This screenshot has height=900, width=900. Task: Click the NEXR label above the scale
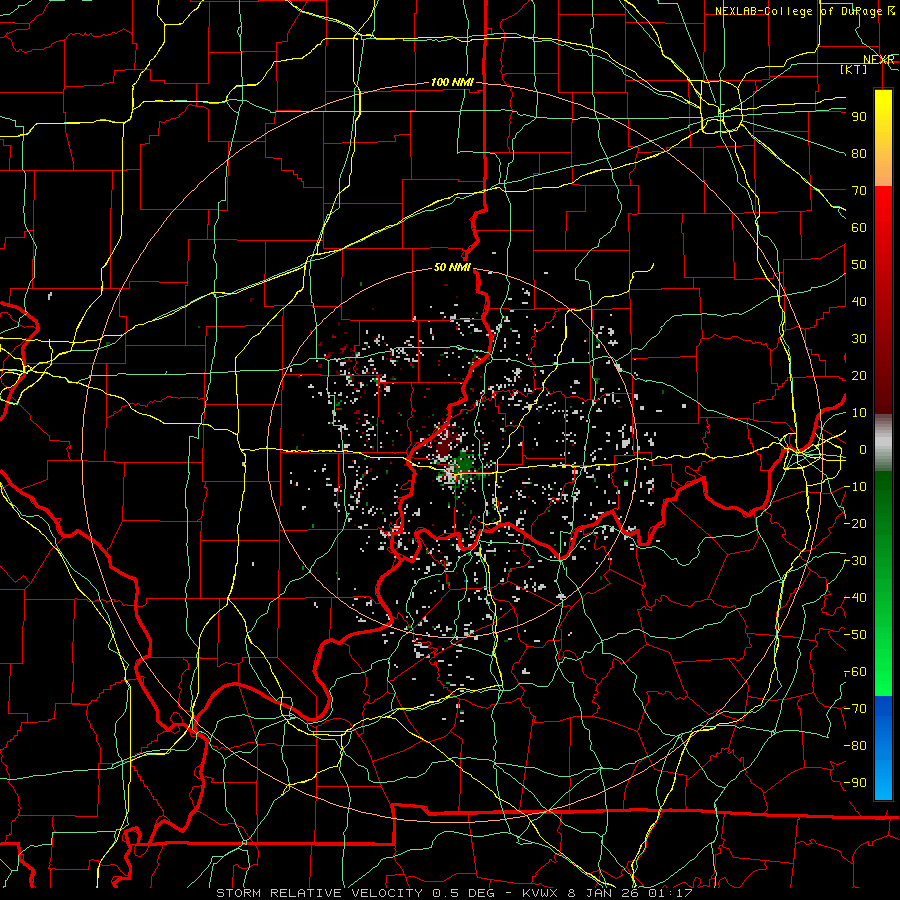point(879,59)
